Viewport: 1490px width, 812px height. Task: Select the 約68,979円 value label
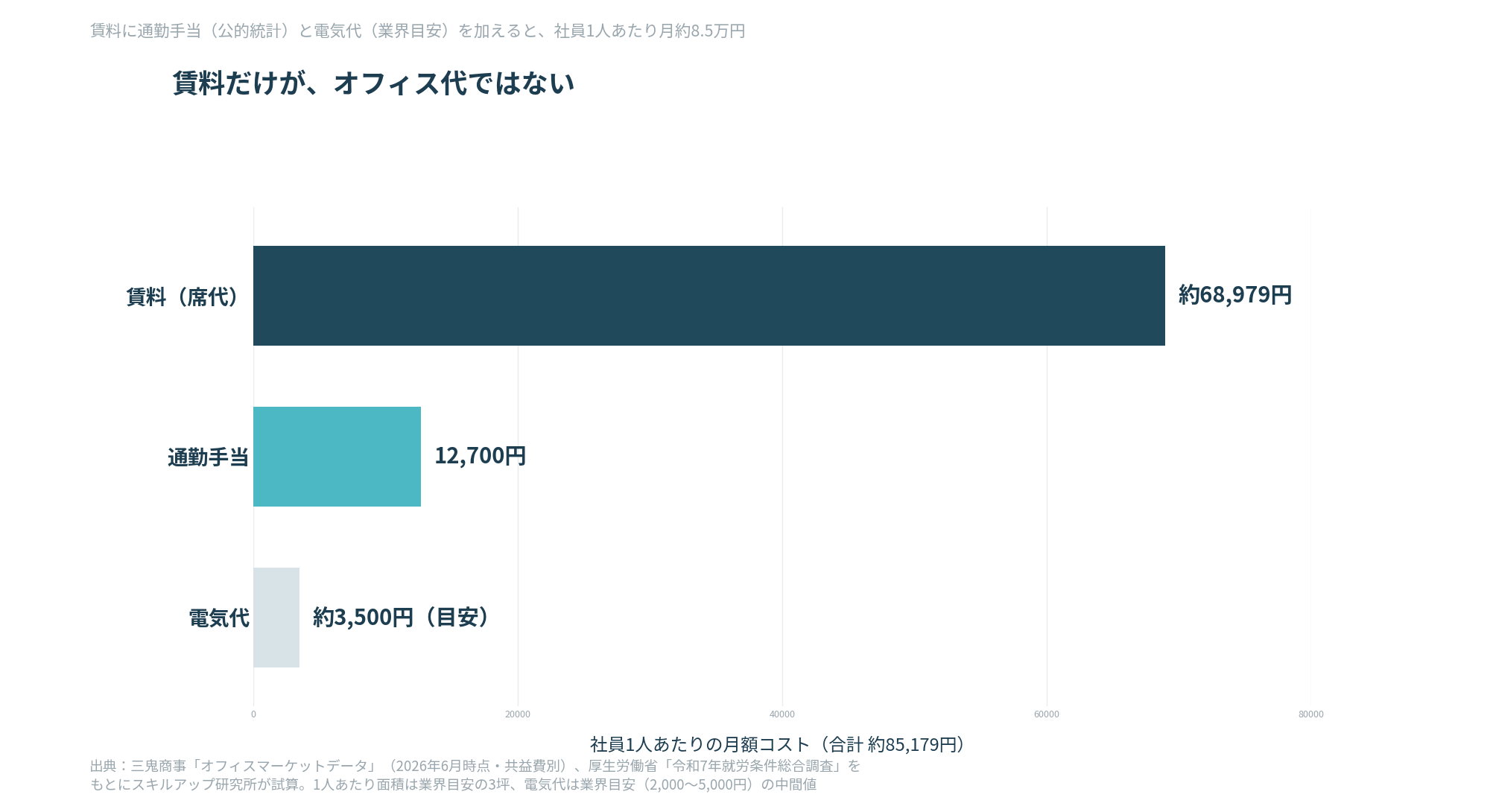(1235, 295)
